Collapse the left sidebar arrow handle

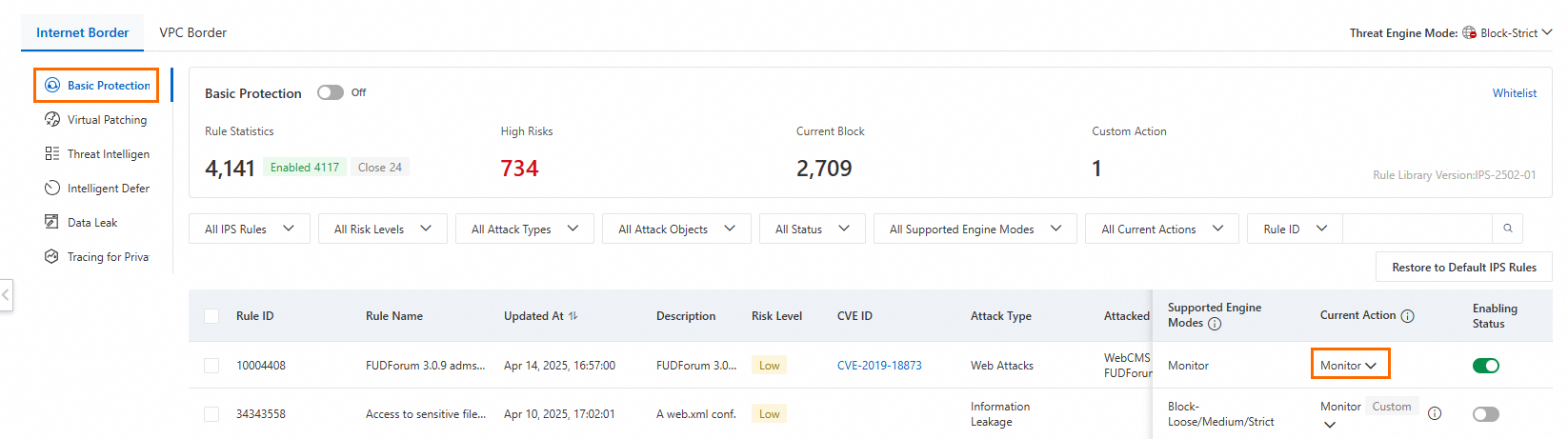click(6, 294)
